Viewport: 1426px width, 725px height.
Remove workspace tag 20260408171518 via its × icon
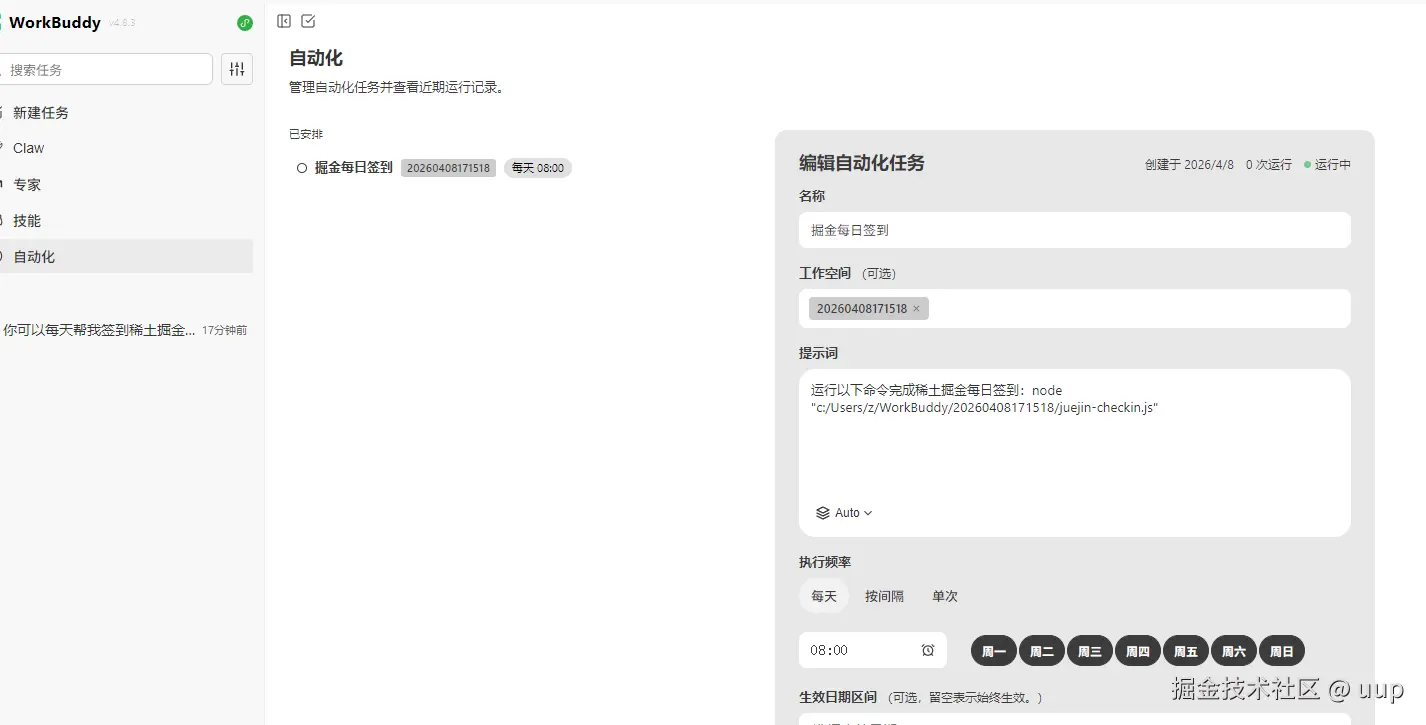[916, 308]
